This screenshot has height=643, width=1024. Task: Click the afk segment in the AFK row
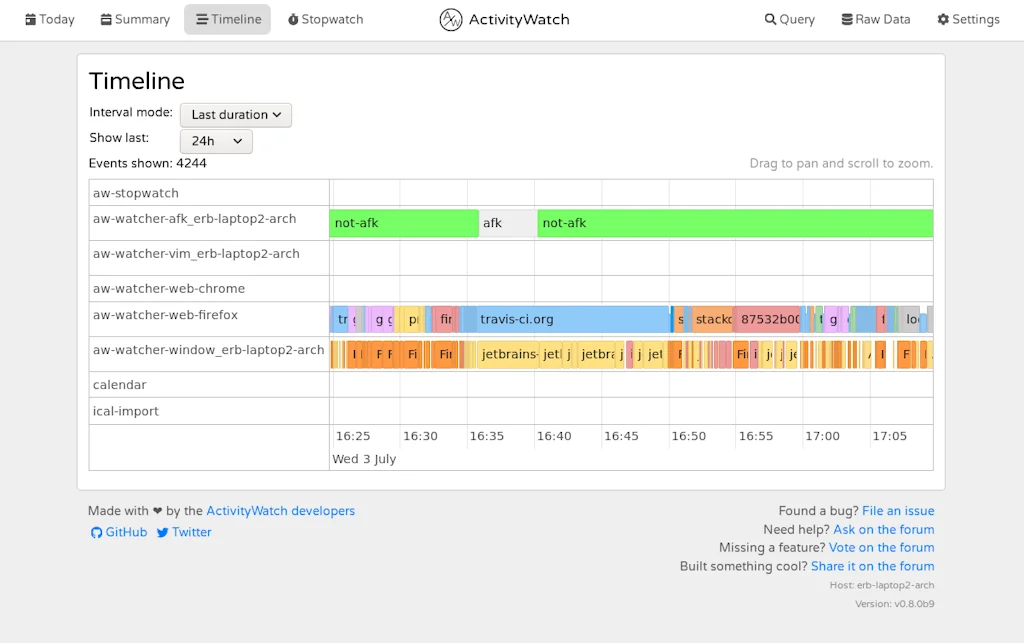[x=505, y=223]
